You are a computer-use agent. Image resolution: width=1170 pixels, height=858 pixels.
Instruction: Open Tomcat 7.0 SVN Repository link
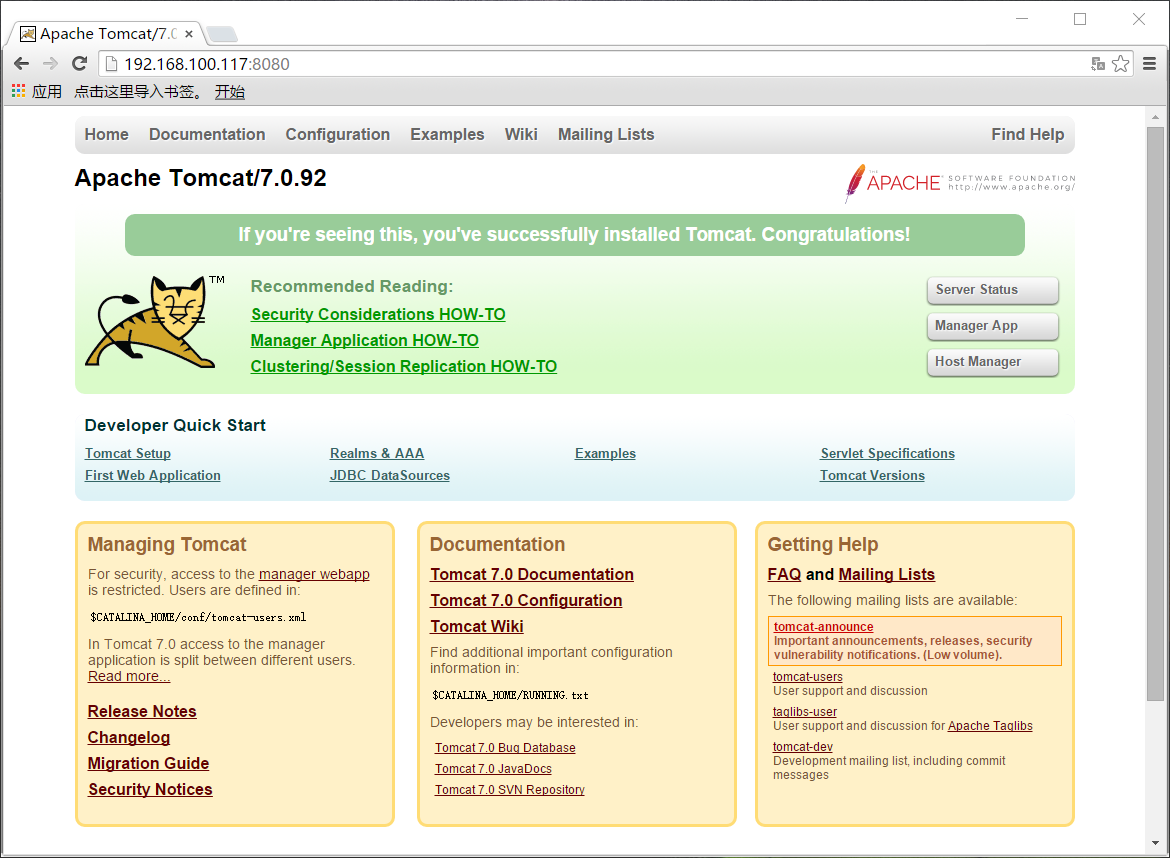(510, 789)
